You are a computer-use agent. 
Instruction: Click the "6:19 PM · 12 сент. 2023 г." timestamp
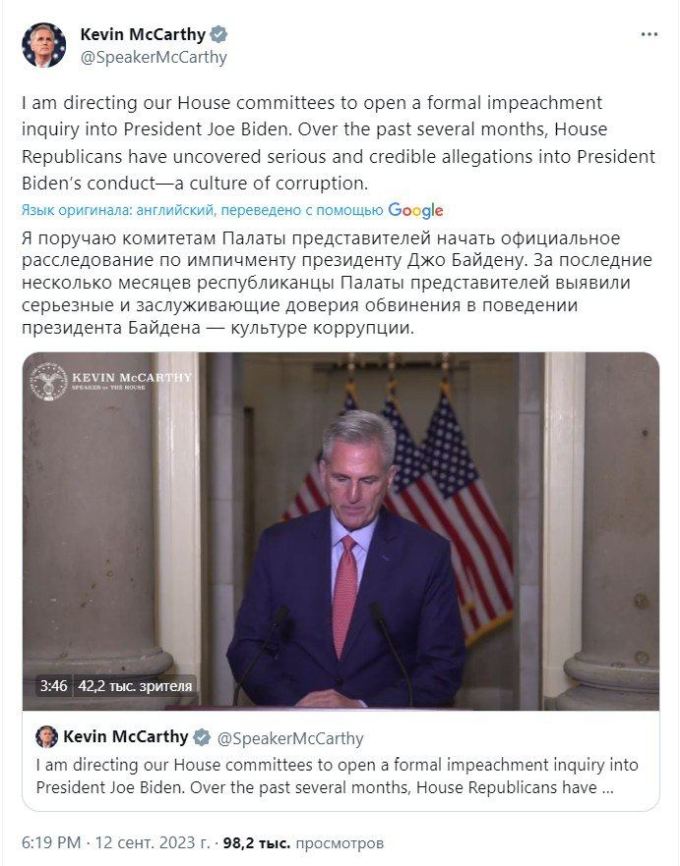point(129,844)
